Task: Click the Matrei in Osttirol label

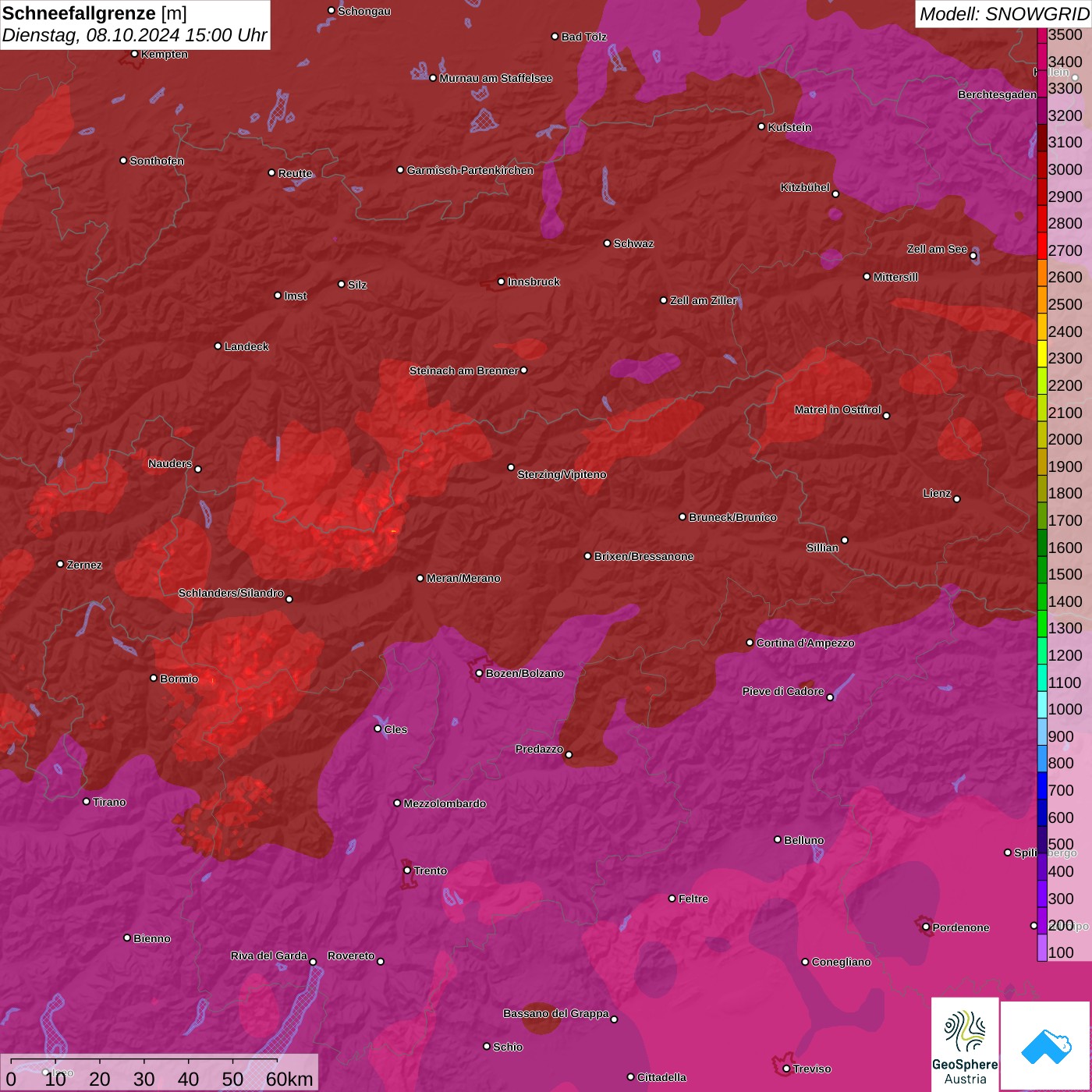Action: pos(838,409)
